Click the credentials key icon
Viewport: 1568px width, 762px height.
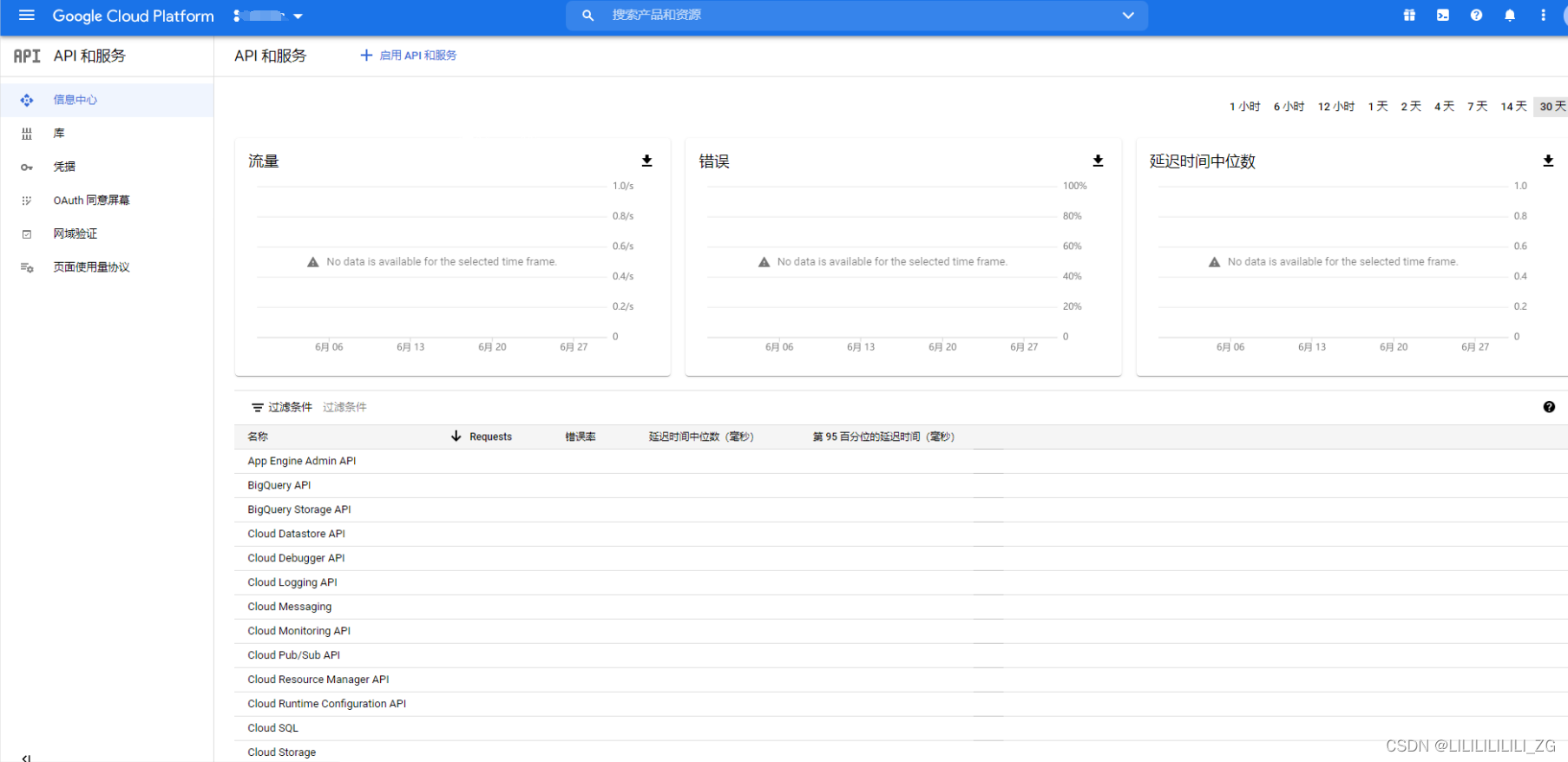pyautogui.click(x=27, y=167)
